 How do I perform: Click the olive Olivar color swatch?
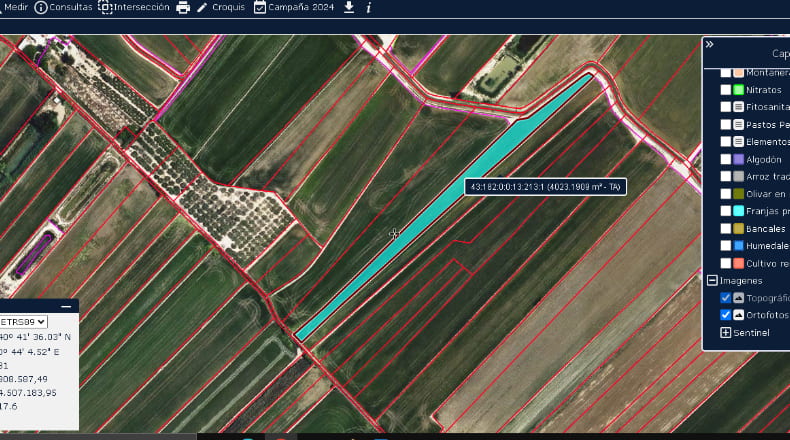point(739,194)
